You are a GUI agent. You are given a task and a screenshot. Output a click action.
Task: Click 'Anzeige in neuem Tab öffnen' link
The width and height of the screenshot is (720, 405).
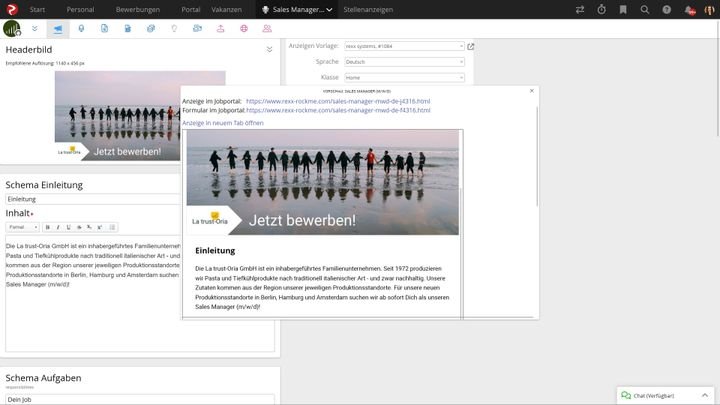pos(223,122)
